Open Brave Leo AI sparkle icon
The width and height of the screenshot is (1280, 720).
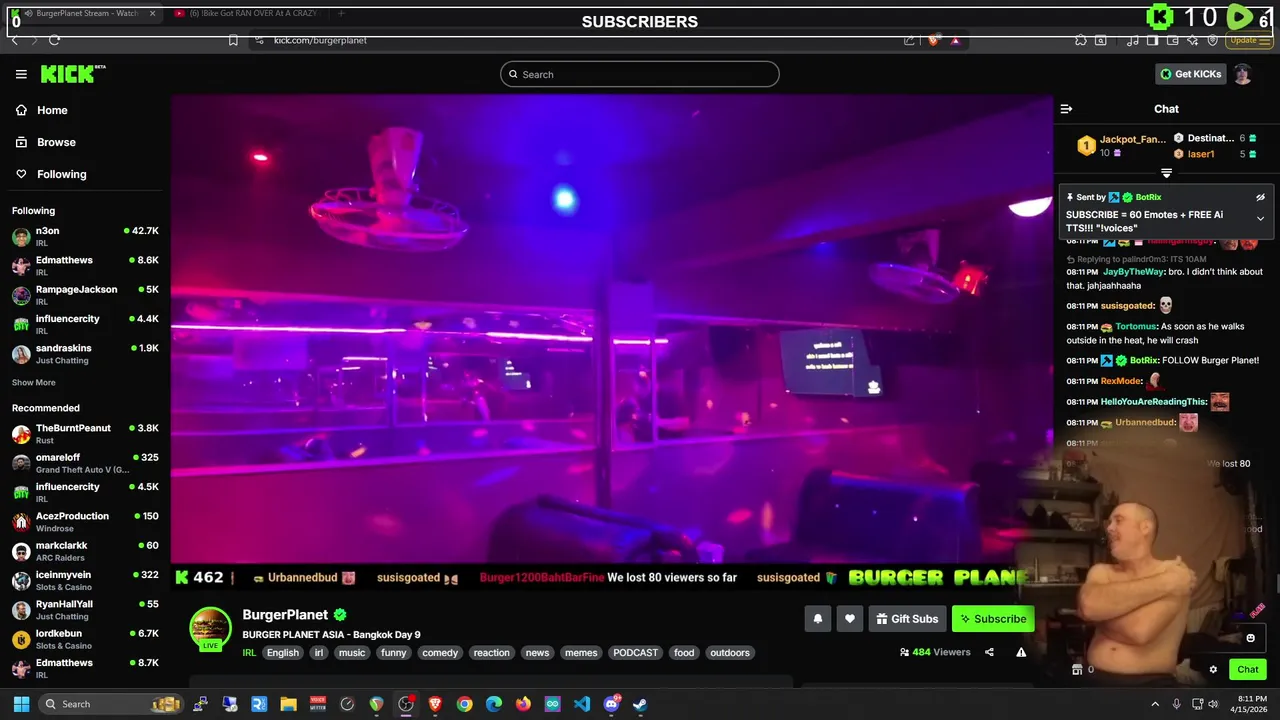(1192, 40)
